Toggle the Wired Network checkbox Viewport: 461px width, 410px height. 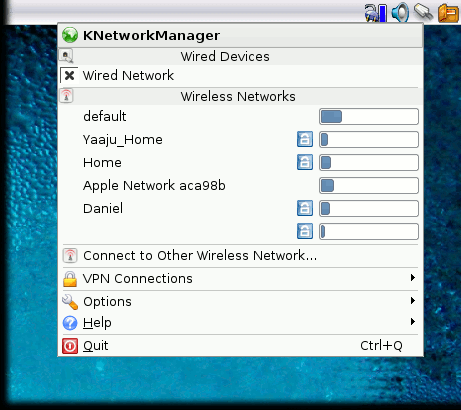[x=69, y=75]
